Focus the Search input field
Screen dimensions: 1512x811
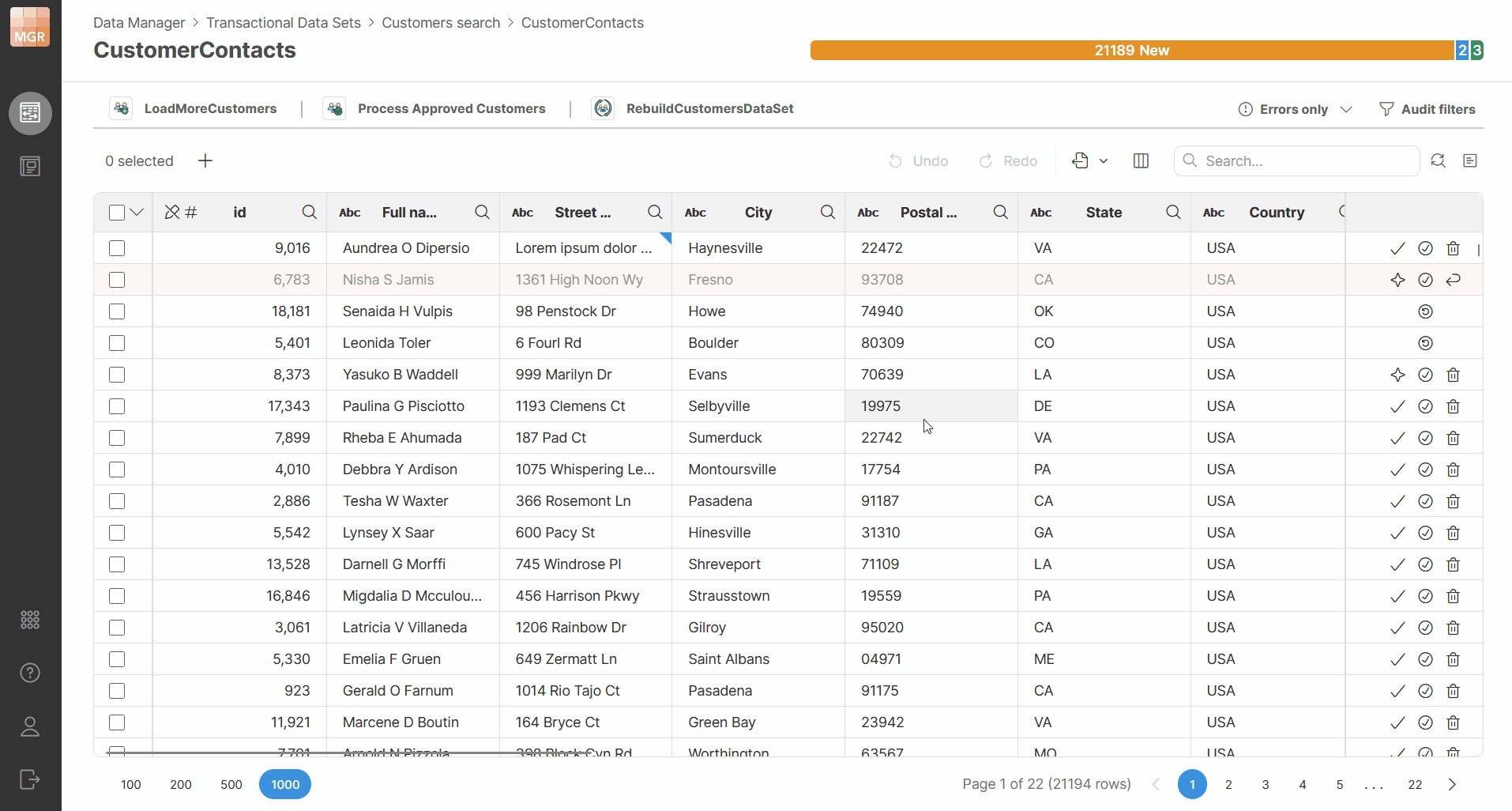click(1296, 160)
